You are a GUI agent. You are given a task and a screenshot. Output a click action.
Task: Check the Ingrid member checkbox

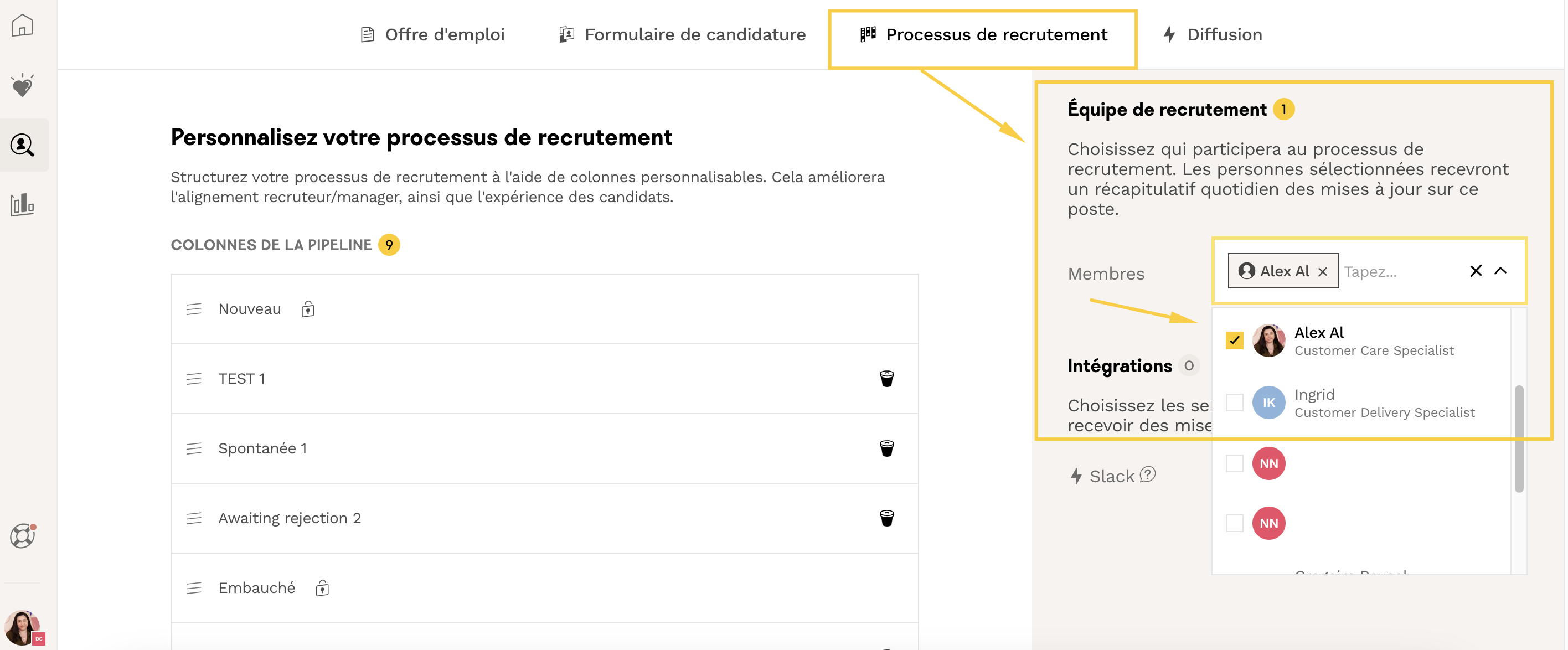click(x=1234, y=403)
